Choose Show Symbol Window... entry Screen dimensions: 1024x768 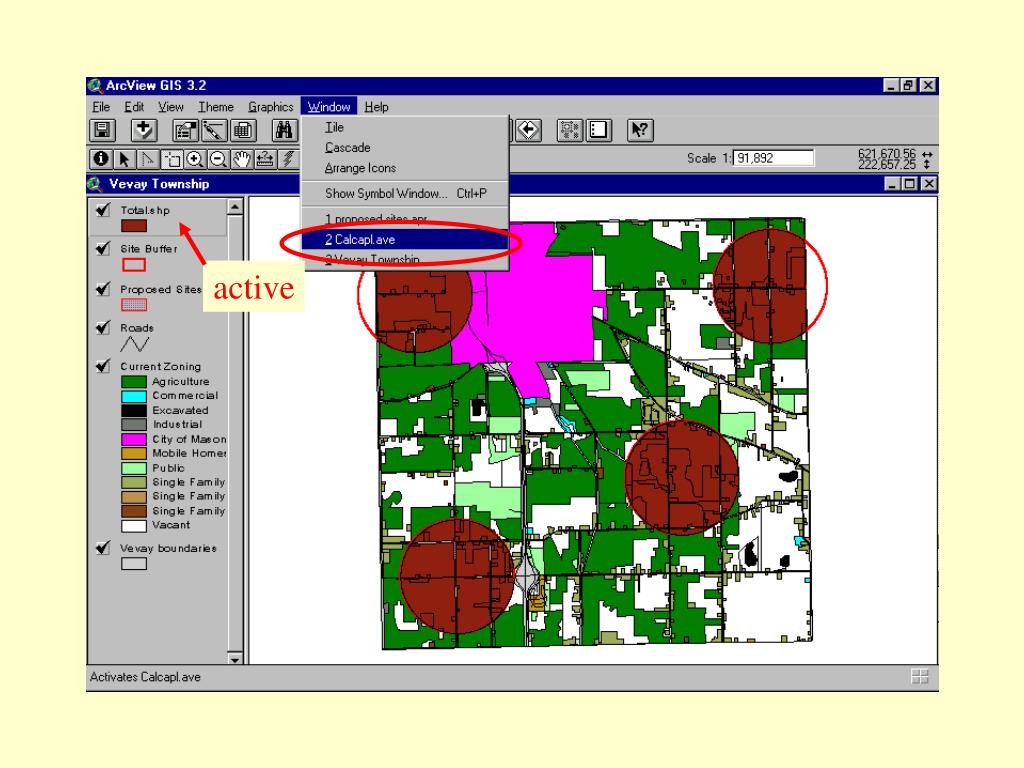[405, 193]
